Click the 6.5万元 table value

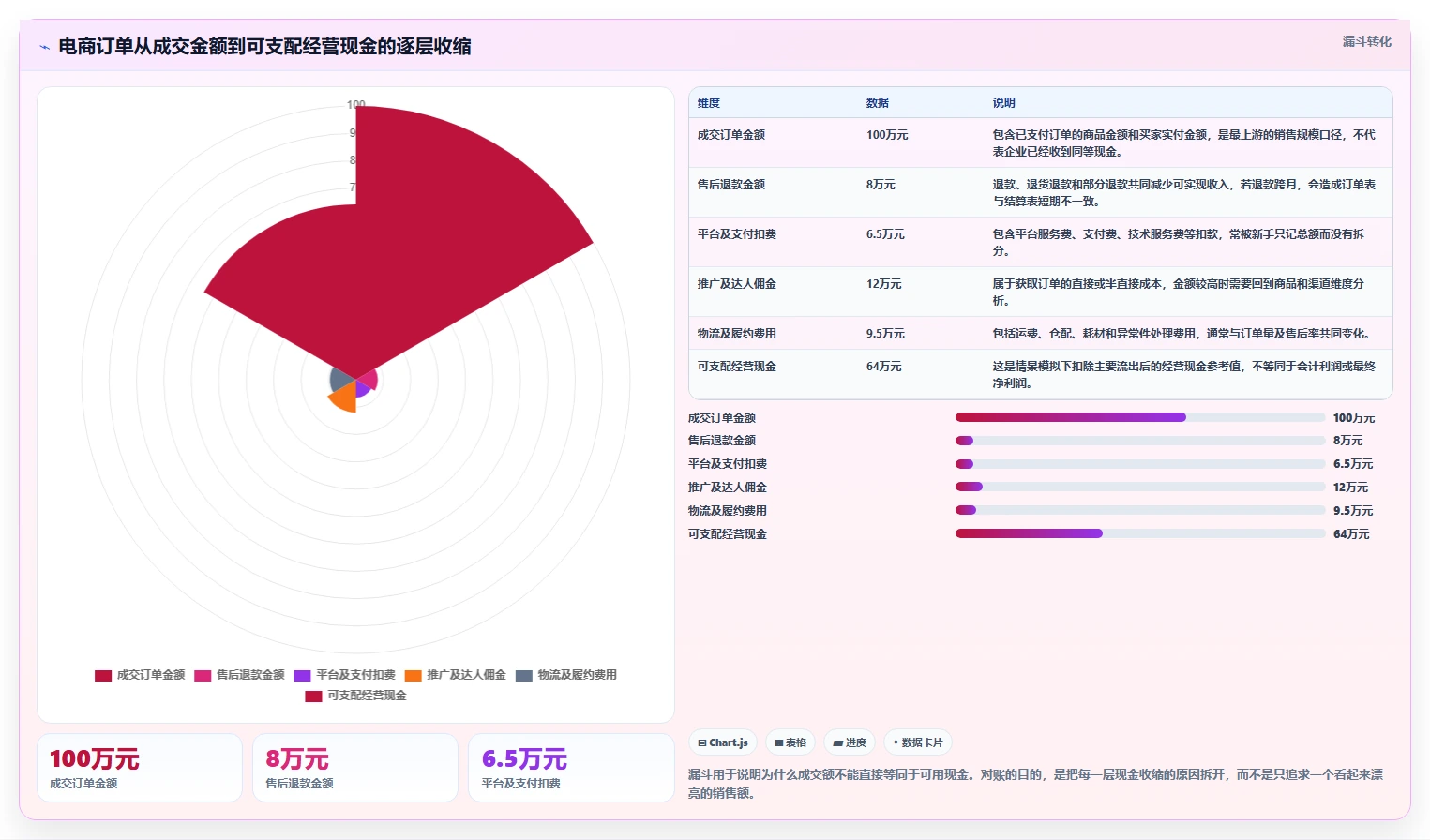(x=885, y=234)
